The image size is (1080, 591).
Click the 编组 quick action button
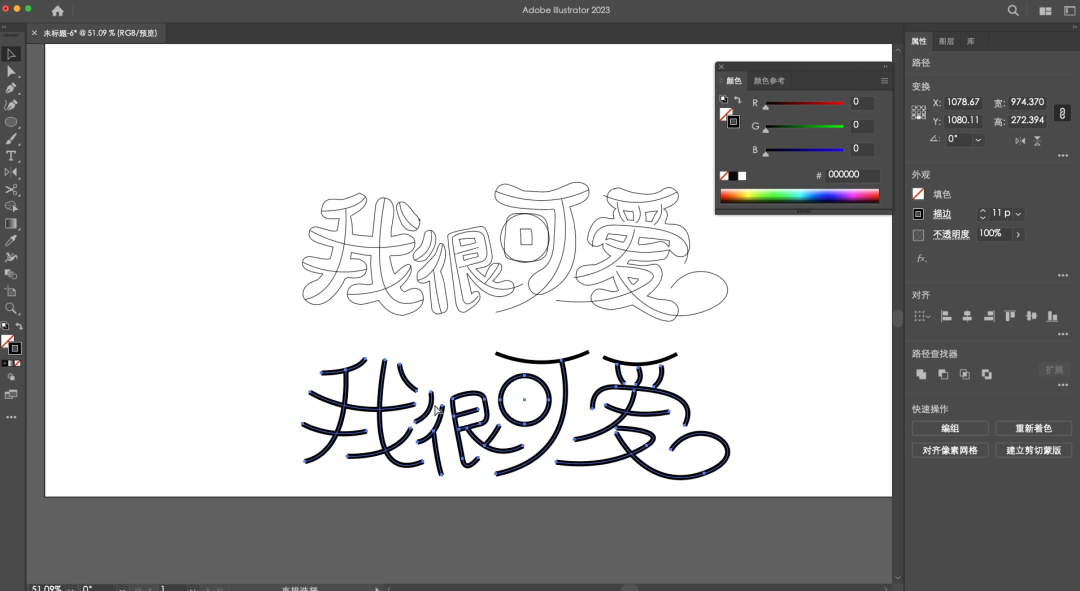point(949,428)
